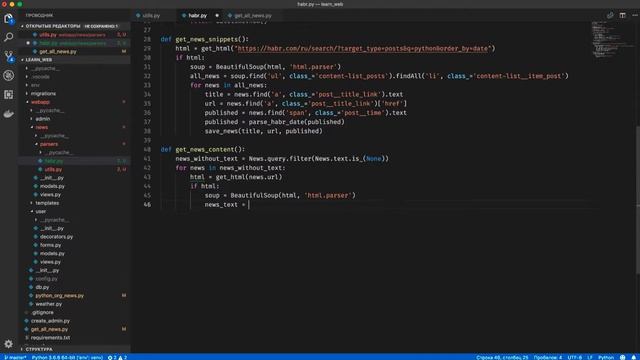The width and height of the screenshot is (640, 360).
Task: Change language mode Python in status bar
Action: pyautogui.click(x=606, y=357)
